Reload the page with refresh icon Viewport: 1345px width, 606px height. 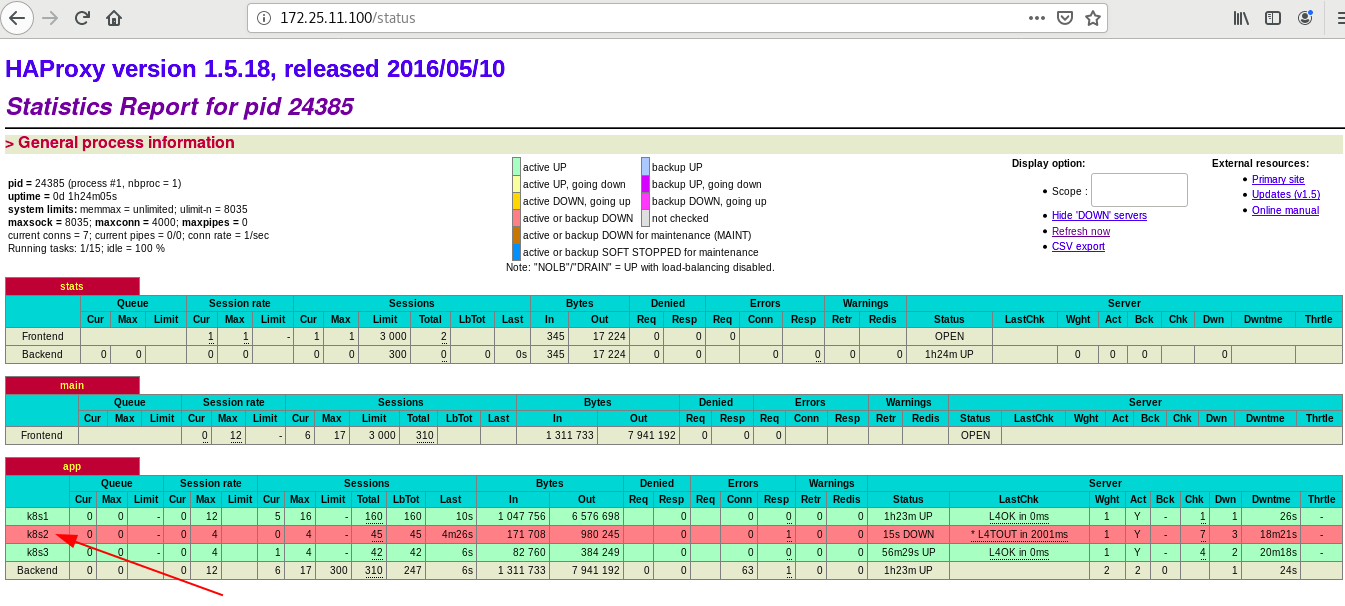click(x=82, y=18)
